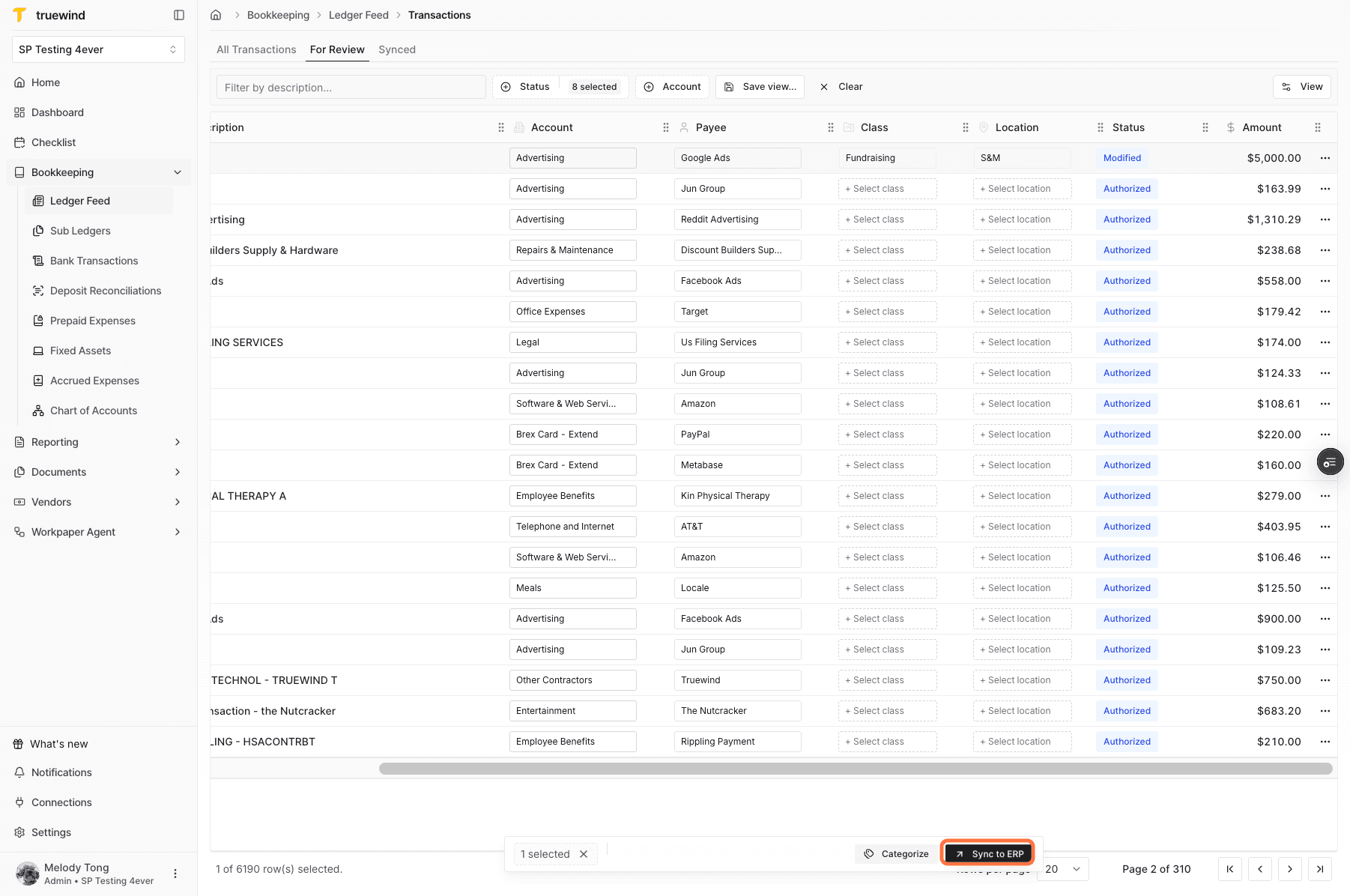Go to home via breadcrumb house icon
Viewport: 1350px width, 896px height.
pos(216,15)
